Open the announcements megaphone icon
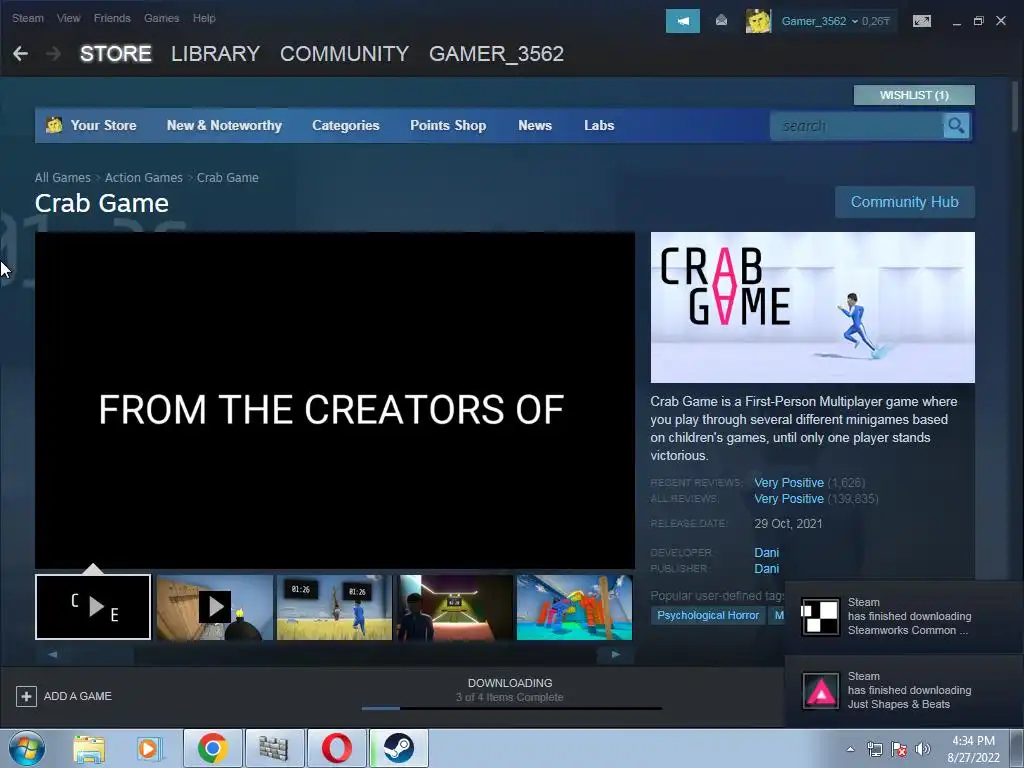This screenshot has height=768, width=1024. 682,21
